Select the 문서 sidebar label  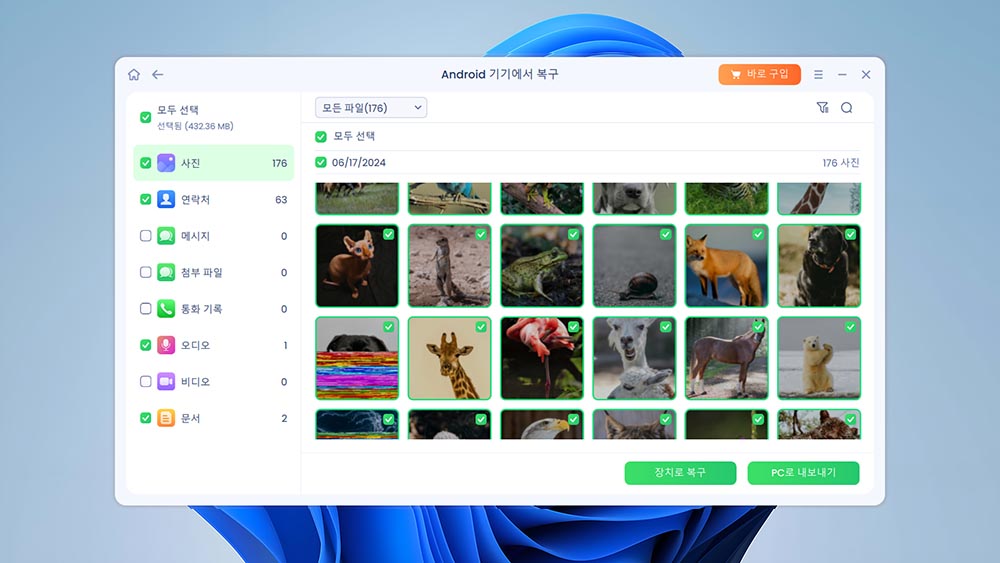(x=191, y=418)
